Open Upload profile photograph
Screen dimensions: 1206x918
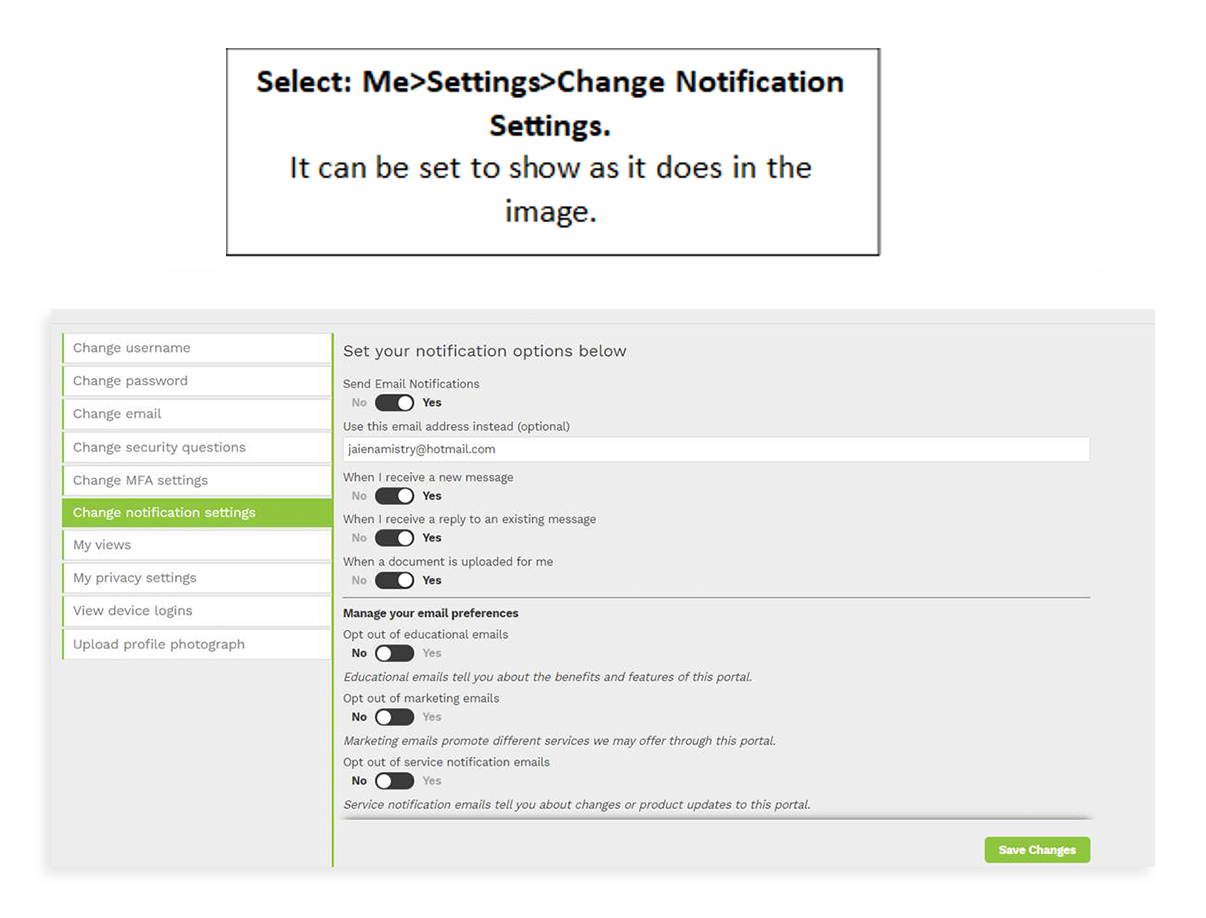[197, 644]
